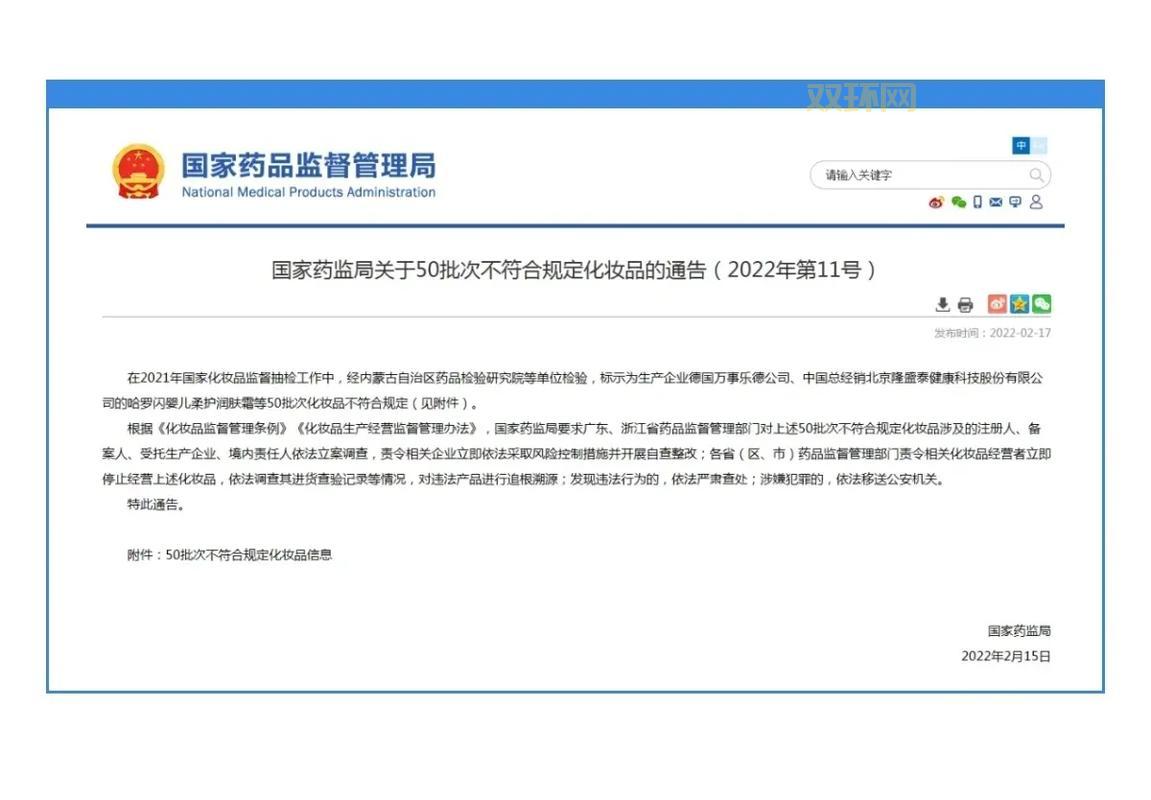Open the message board speech-bubble icon

(1014, 202)
